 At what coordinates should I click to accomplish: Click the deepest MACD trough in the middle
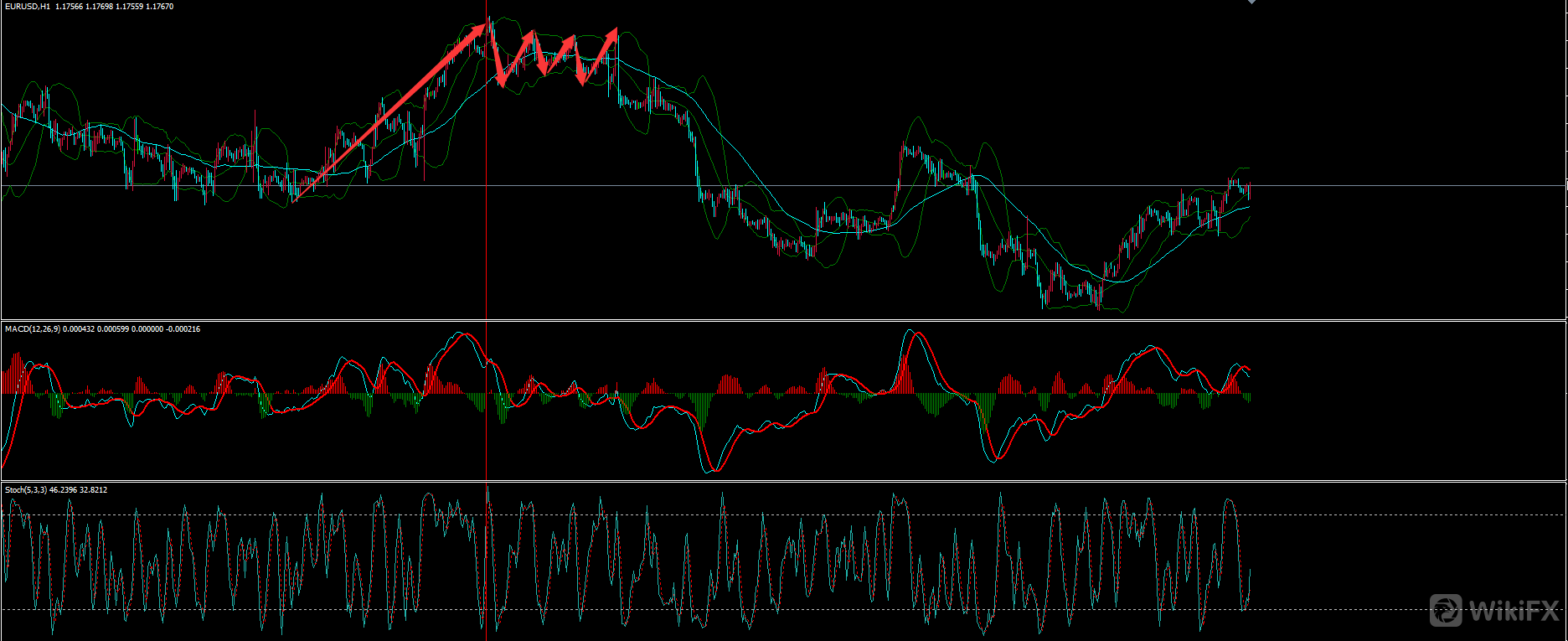710,469
